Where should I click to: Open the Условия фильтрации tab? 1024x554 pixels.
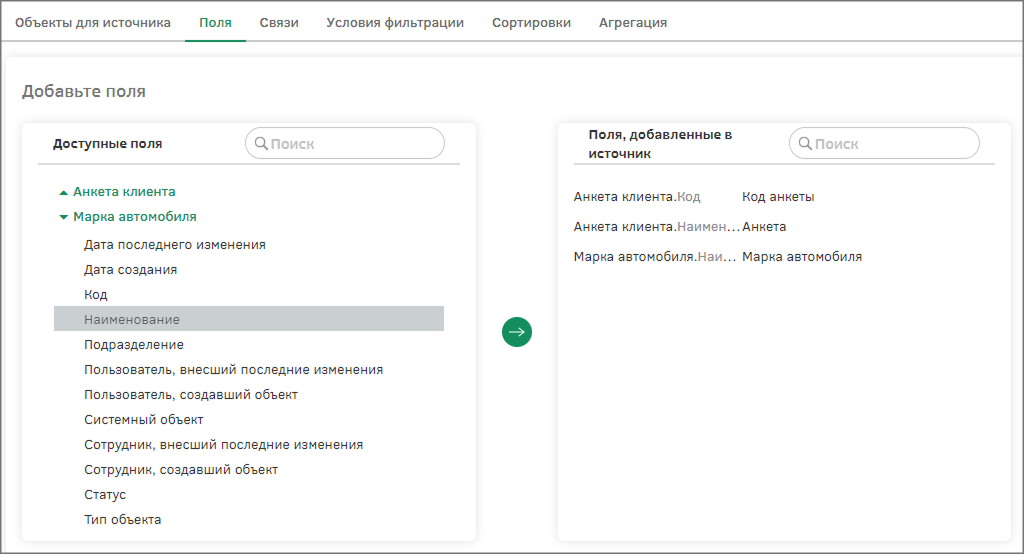point(395,22)
